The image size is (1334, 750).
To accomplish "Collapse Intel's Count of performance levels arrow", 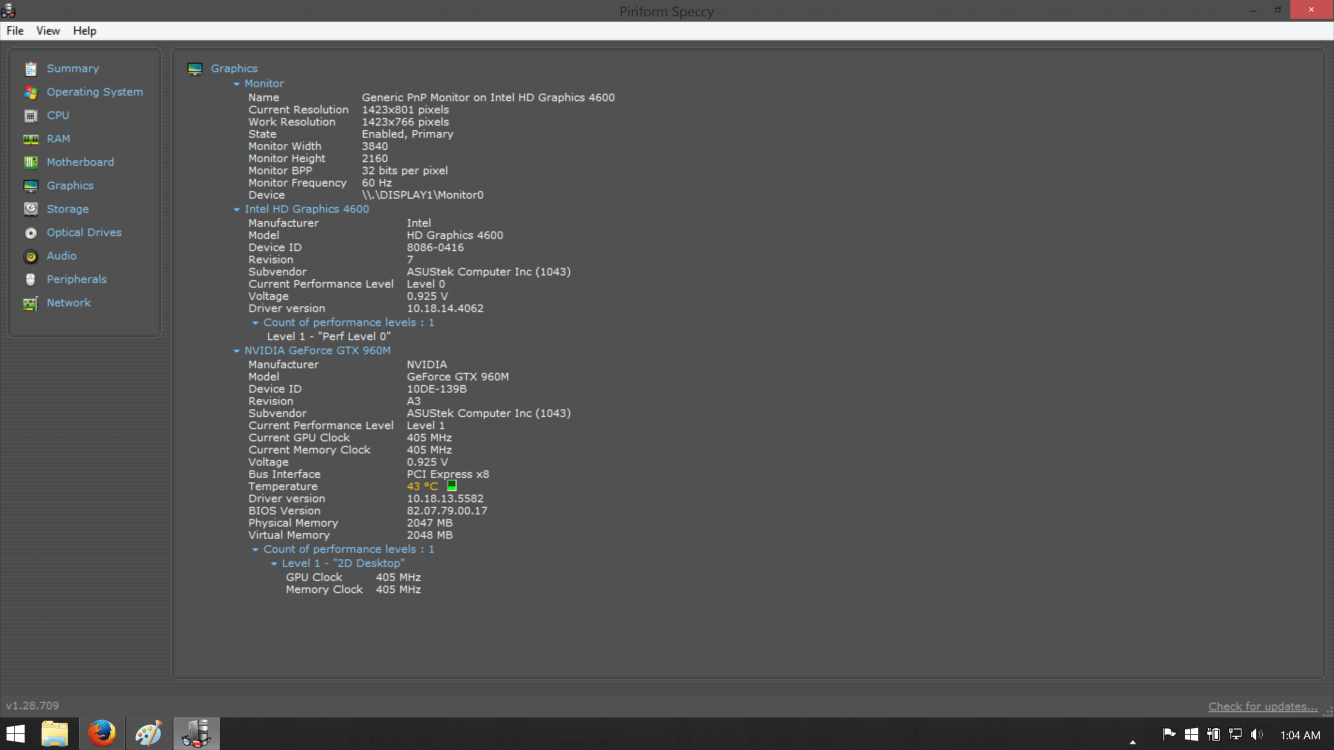I will tap(255, 323).
